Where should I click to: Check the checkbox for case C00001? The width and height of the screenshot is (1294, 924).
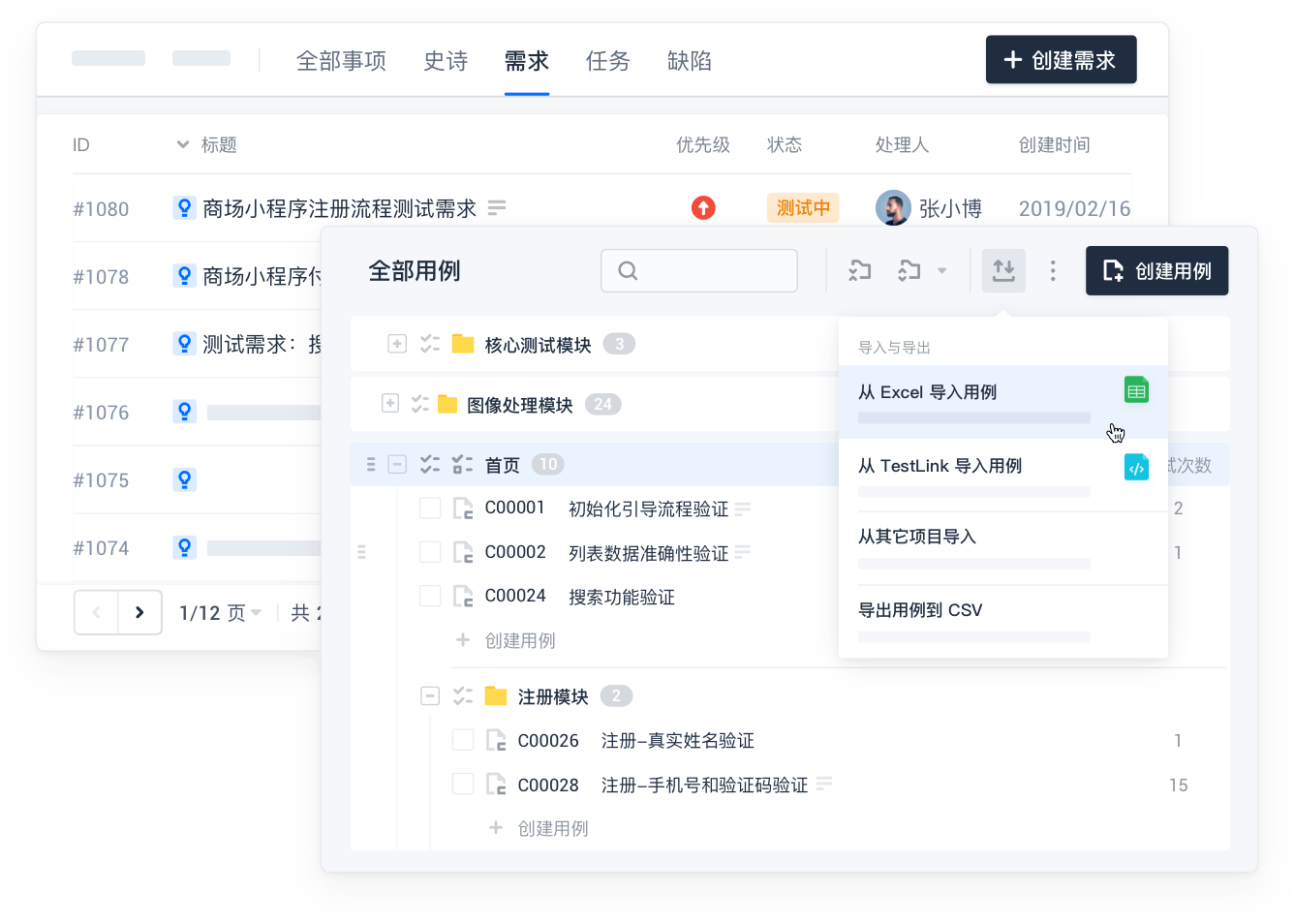430,508
